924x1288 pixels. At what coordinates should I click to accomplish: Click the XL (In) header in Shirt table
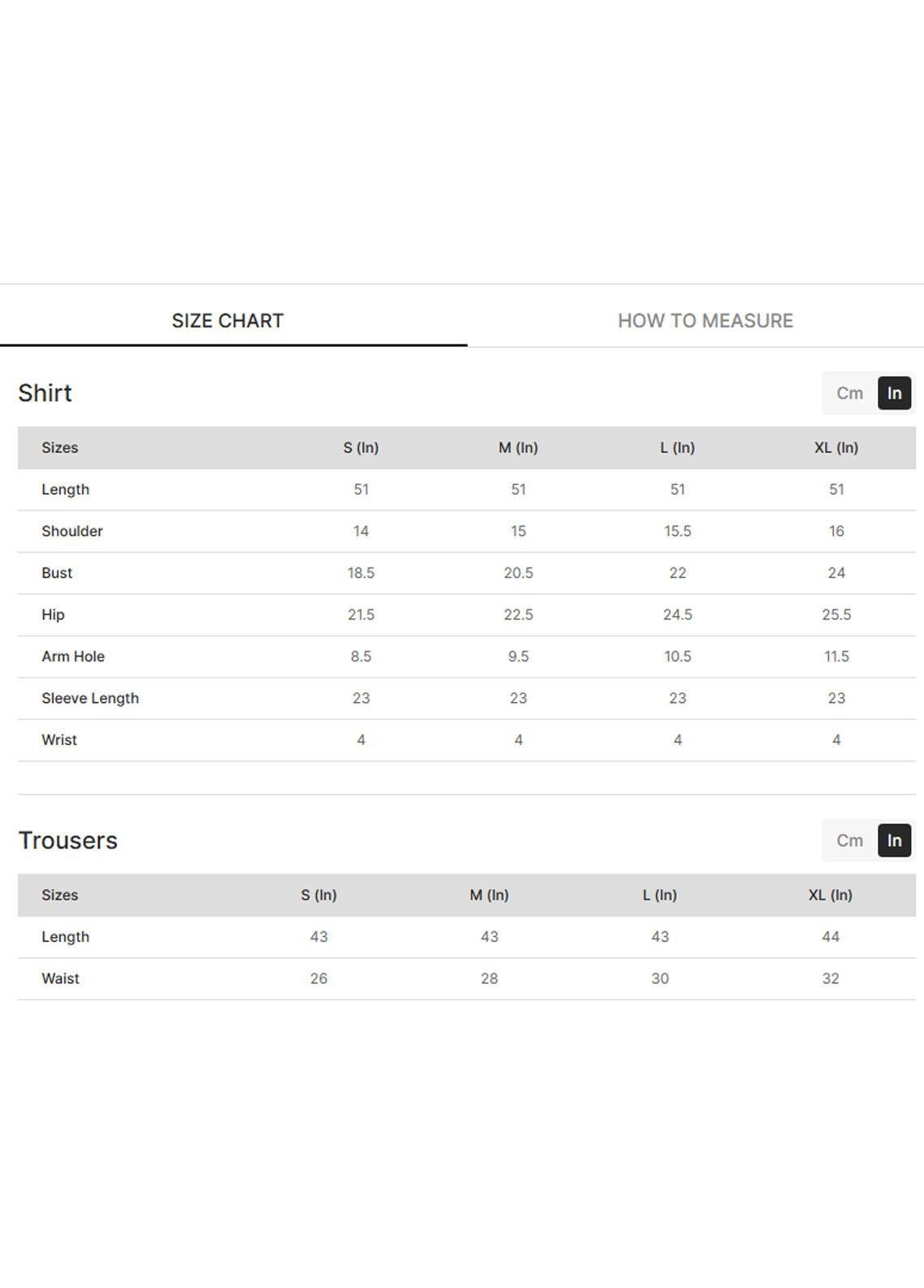(836, 448)
